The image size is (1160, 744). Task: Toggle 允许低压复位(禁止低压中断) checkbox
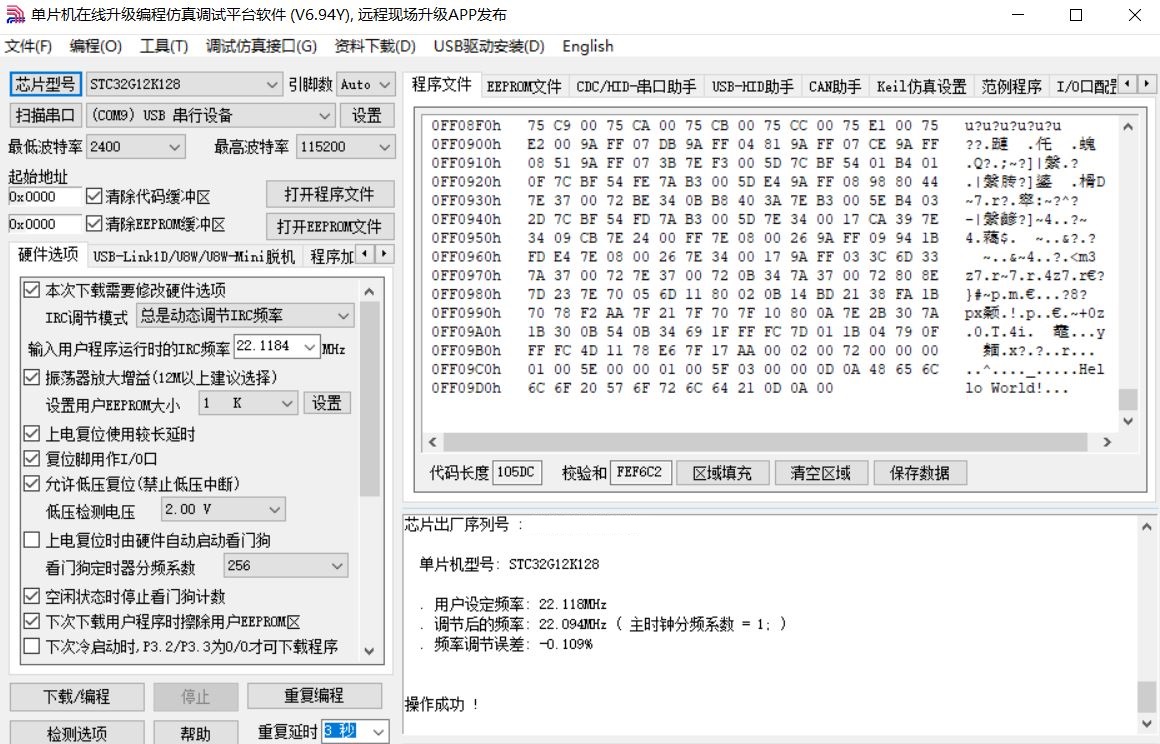[x=31, y=484]
